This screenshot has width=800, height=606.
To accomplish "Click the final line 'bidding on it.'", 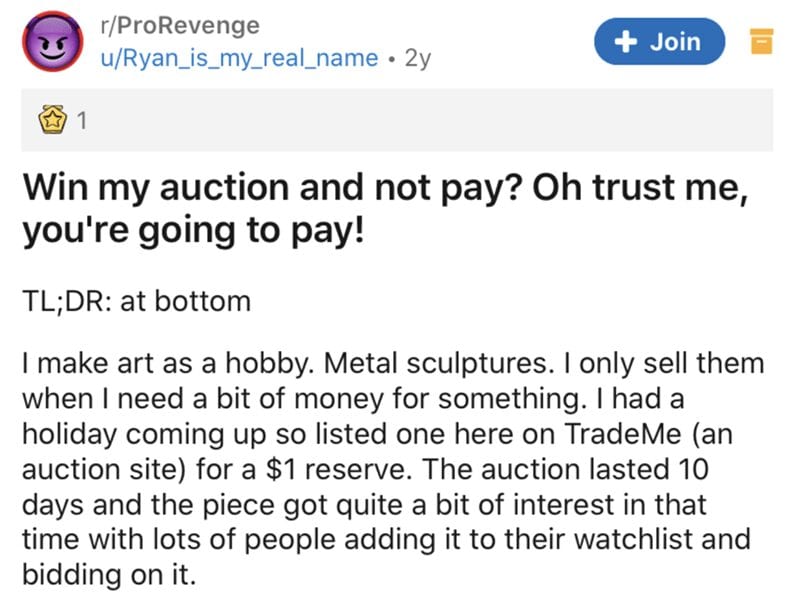I will click(x=109, y=575).
